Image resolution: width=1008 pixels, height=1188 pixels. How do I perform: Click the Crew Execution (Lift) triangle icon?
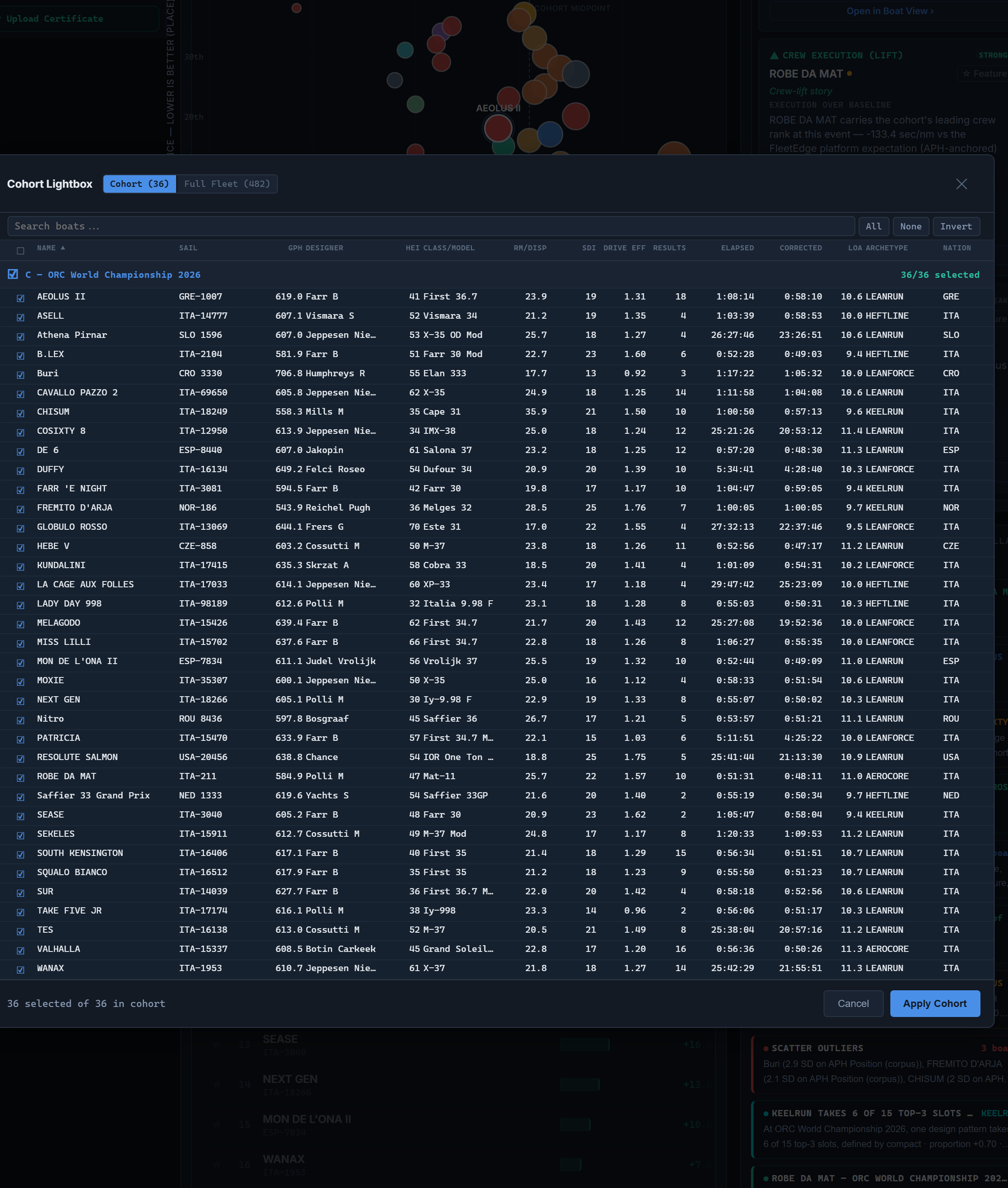774,55
